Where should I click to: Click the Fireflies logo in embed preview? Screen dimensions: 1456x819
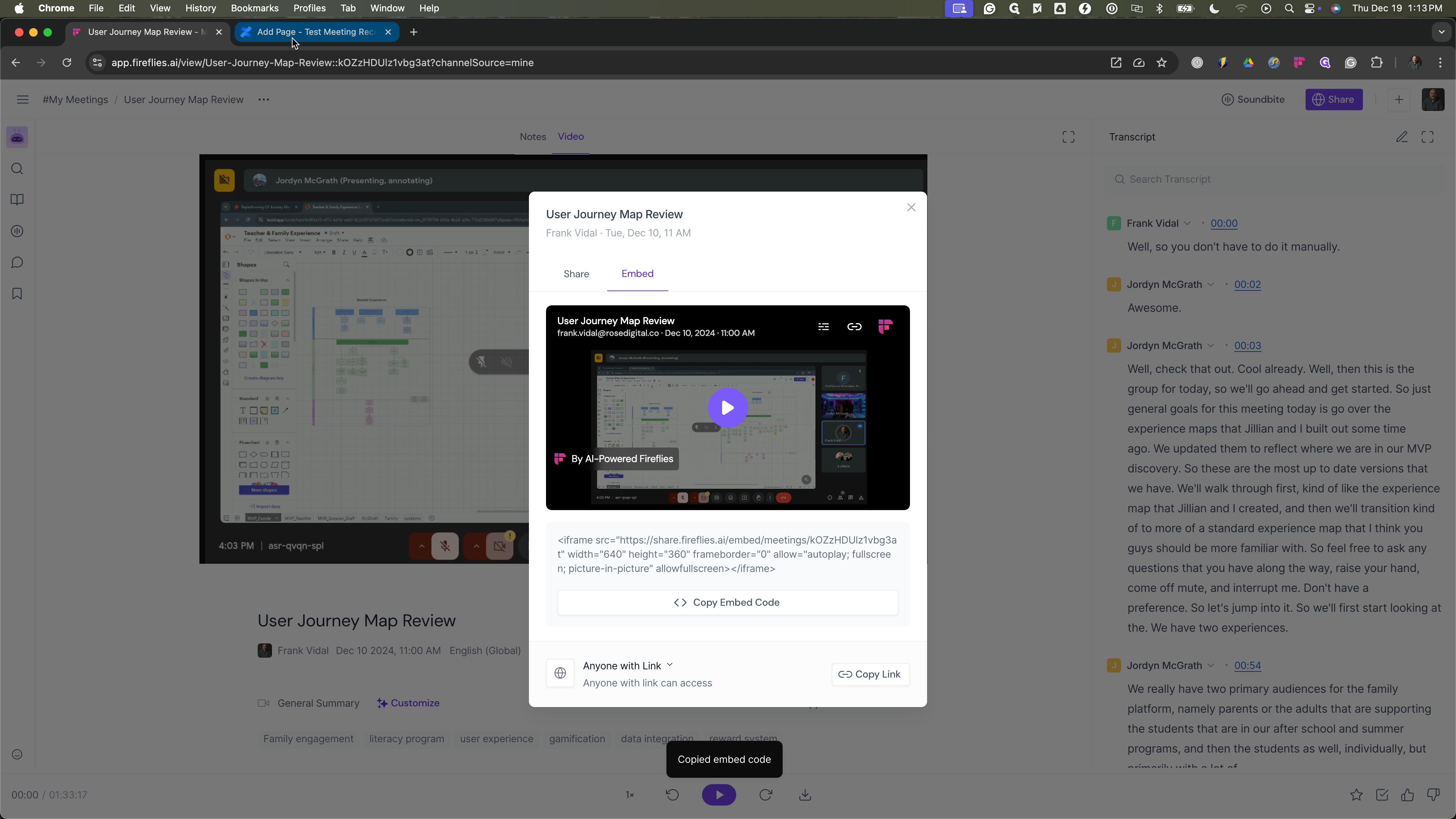[885, 327]
